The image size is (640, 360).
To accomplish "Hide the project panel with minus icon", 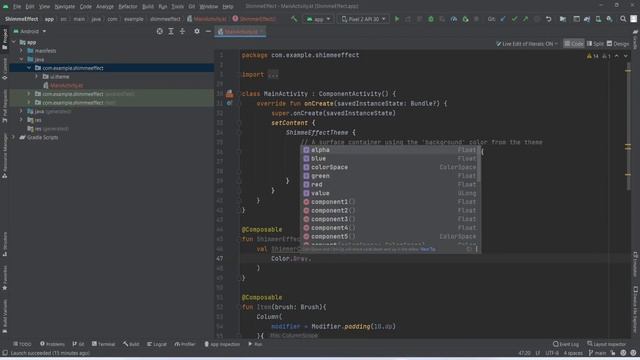I will (x=208, y=31).
